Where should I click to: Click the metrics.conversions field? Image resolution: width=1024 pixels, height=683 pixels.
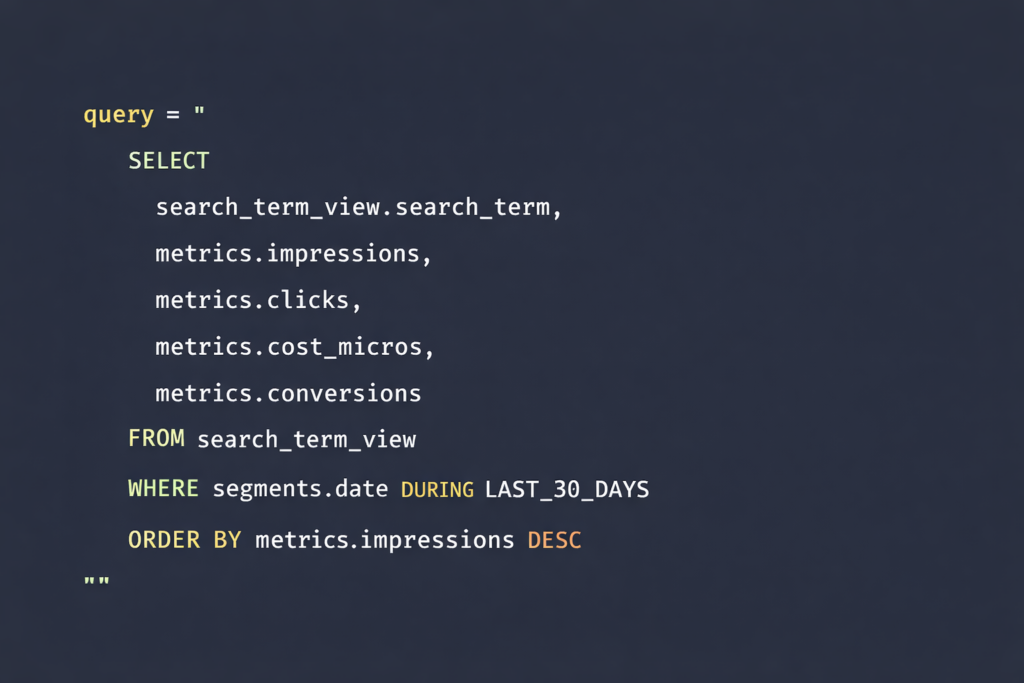point(288,393)
